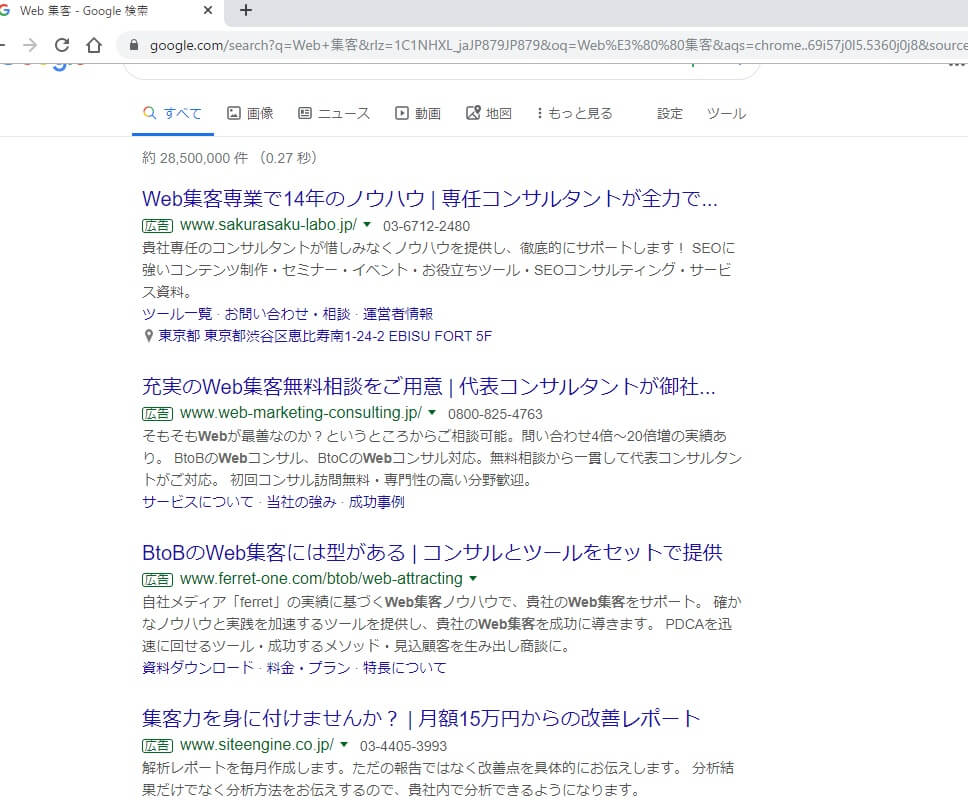Go to the browser home page
This screenshot has width=968, height=803.
(94, 45)
